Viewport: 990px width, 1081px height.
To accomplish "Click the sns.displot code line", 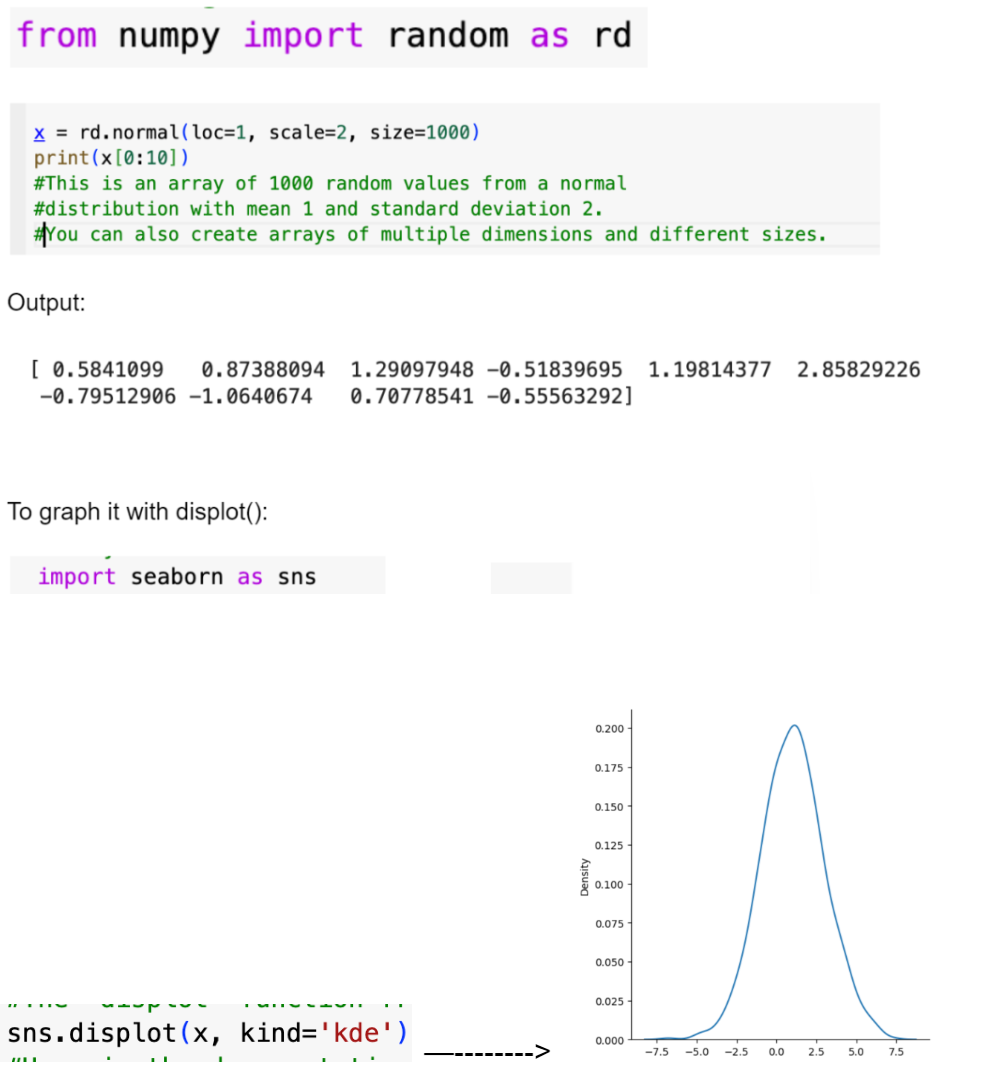I will (208, 1033).
